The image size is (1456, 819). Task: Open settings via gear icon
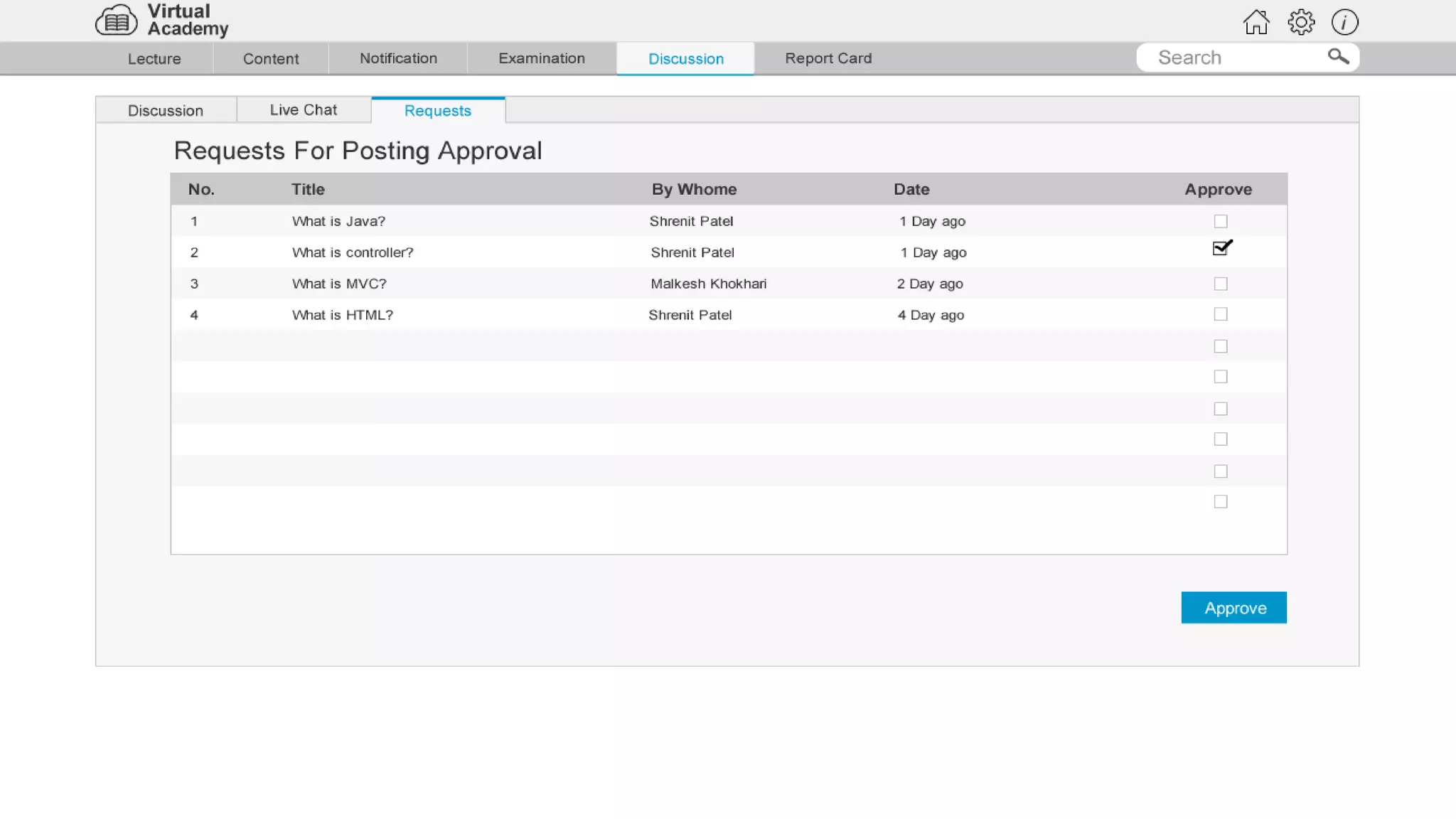pyautogui.click(x=1301, y=22)
